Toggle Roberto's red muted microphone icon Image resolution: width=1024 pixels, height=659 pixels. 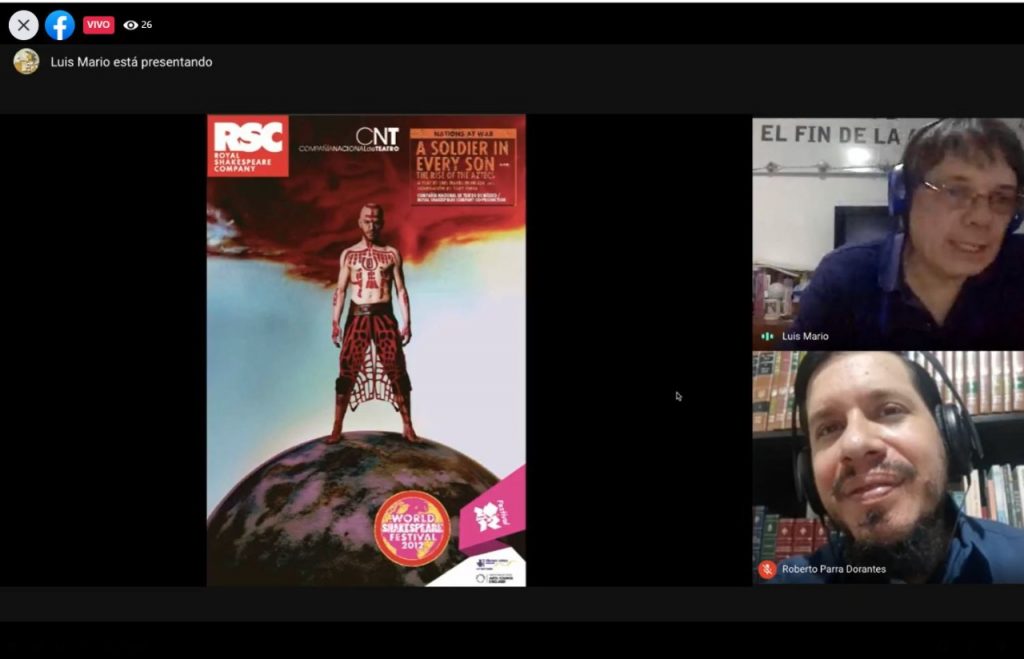click(x=768, y=569)
